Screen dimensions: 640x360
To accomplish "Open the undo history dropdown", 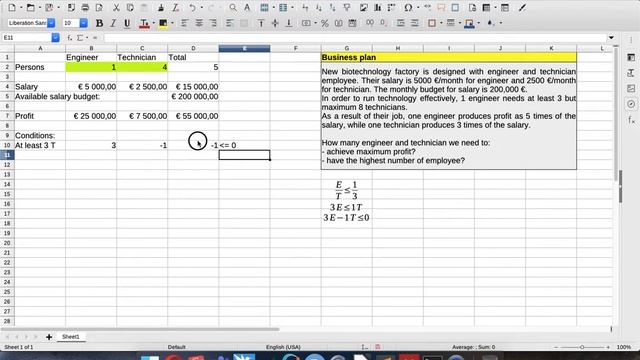I will pyautogui.click(x=201, y=7).
